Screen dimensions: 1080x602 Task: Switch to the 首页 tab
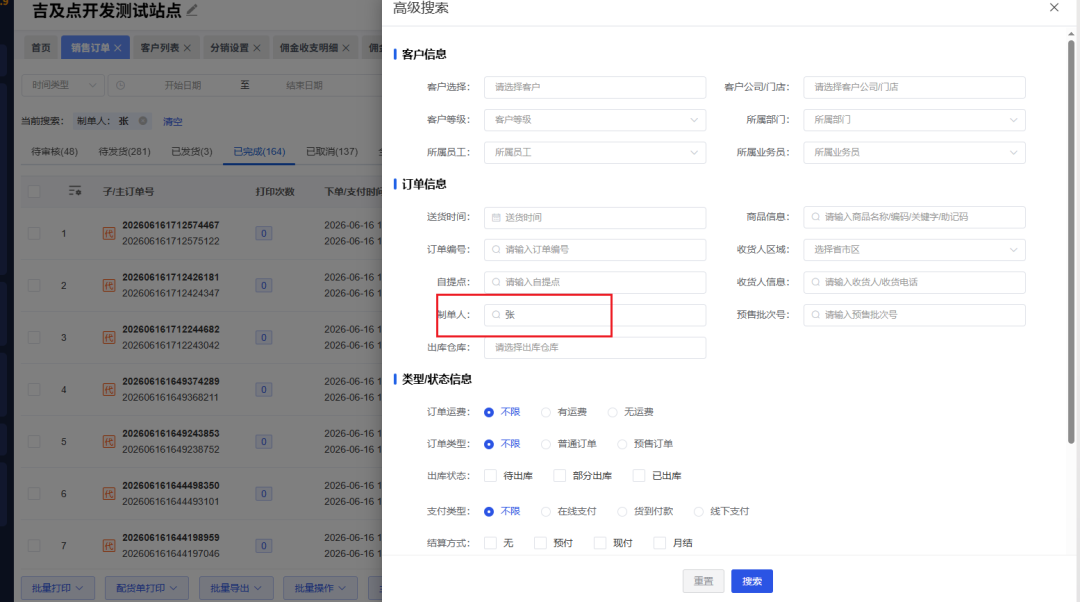tap(41, 48)
